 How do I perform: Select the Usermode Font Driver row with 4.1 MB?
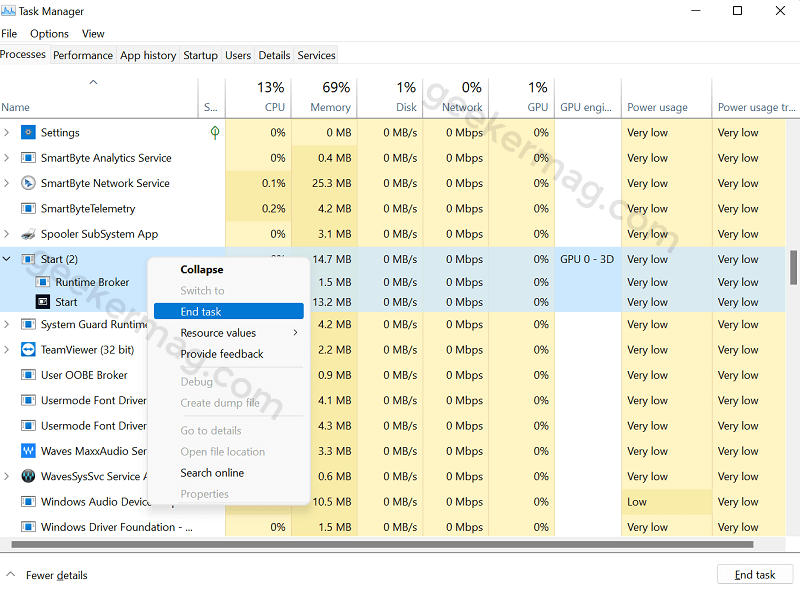[x=392, y=401]
